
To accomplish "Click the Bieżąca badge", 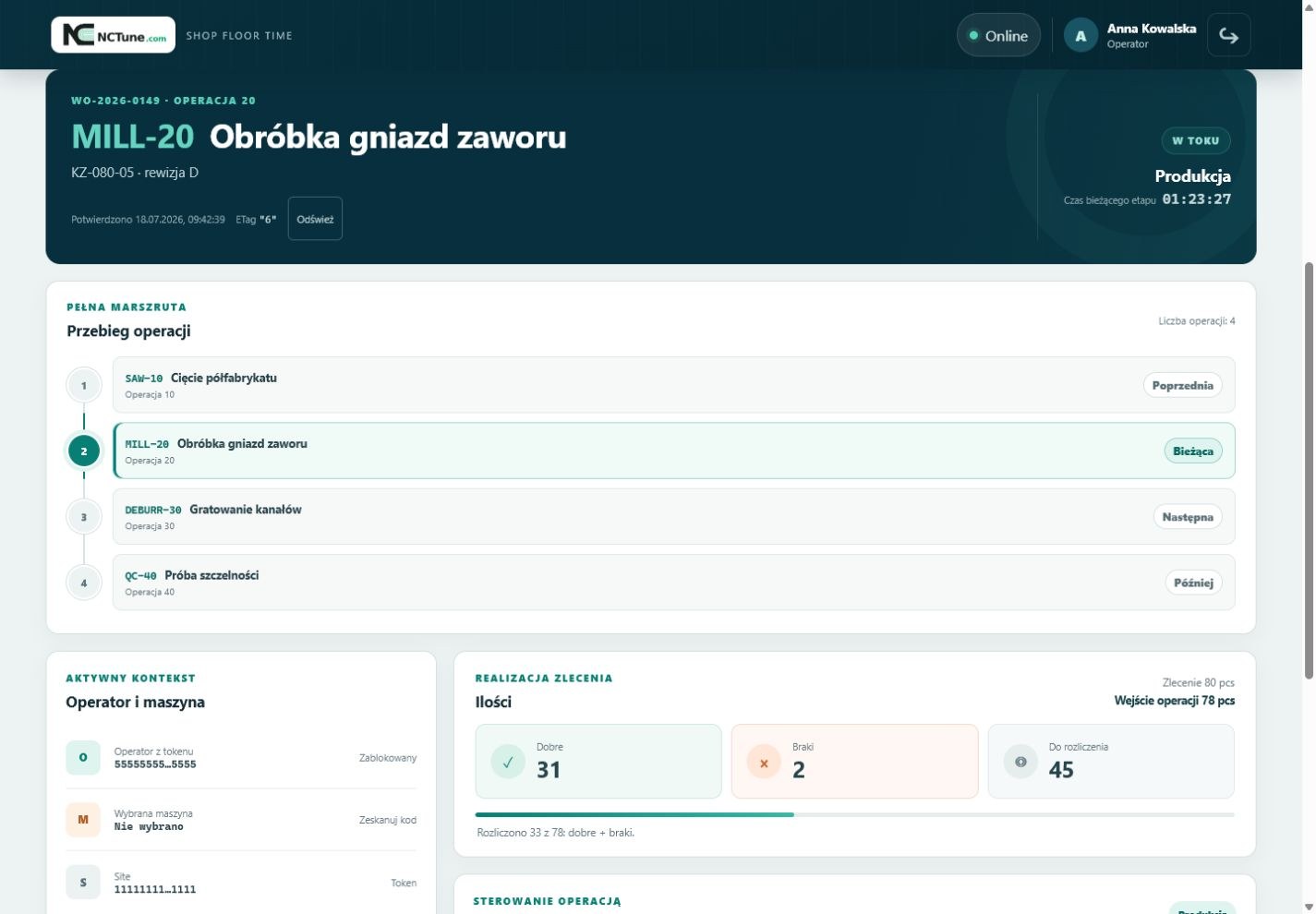I will [x=1193, y=451].
